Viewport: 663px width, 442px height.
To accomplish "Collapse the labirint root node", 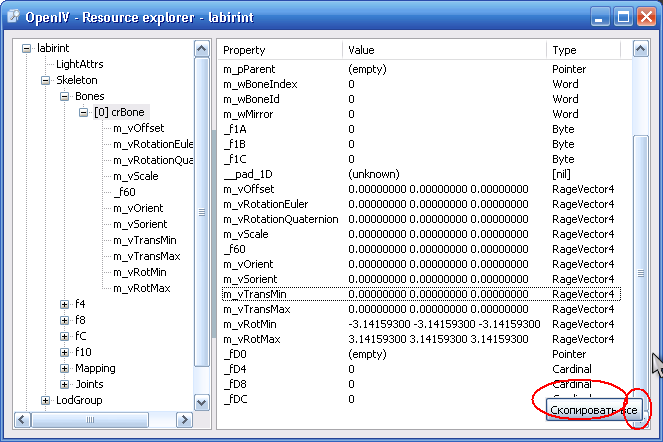I will coord(27,48).
